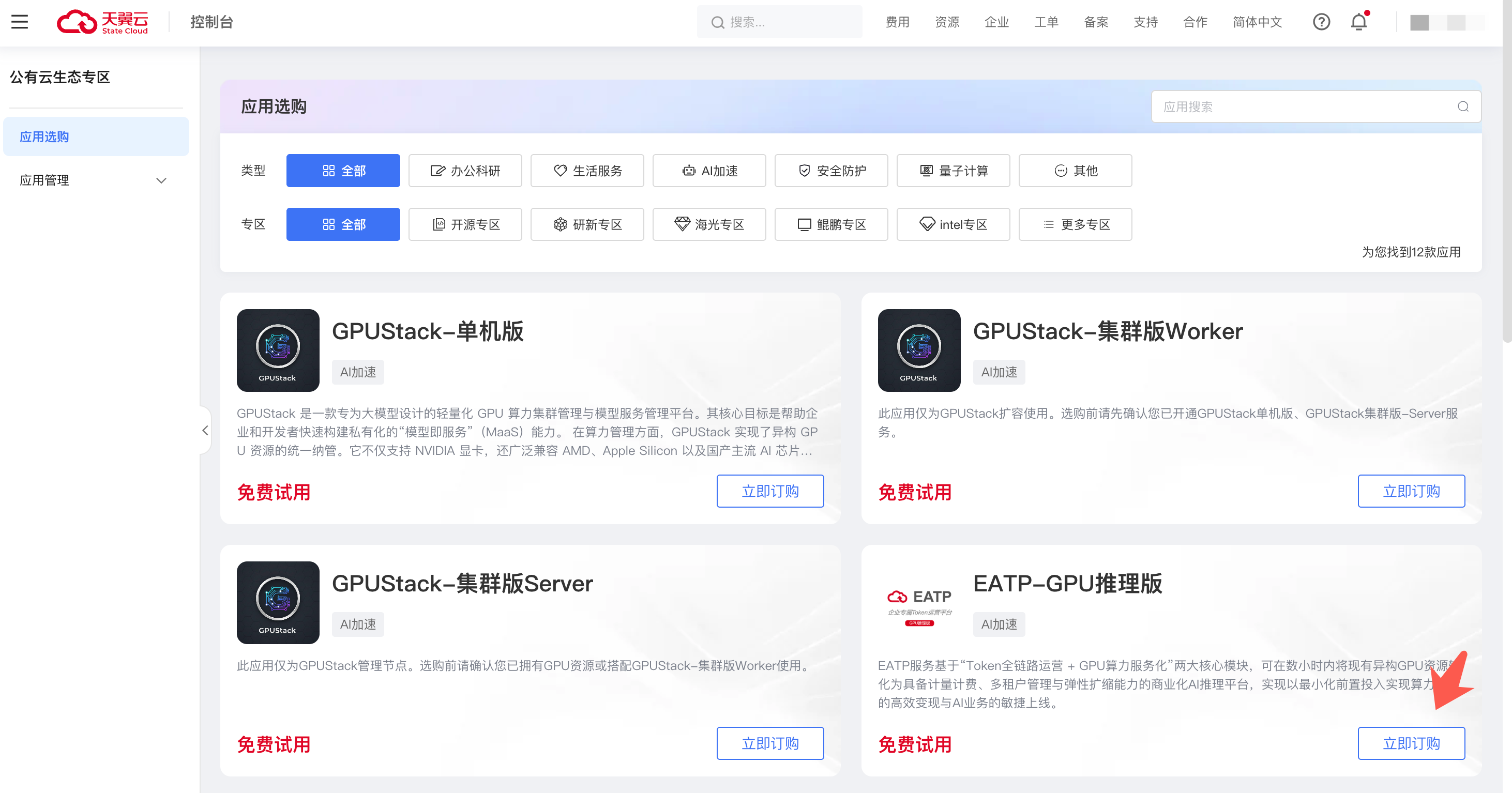Viewport: 1512px width, 793px height.
Task: Select the 全部 type filter
Action: click(x=343, y=170)
